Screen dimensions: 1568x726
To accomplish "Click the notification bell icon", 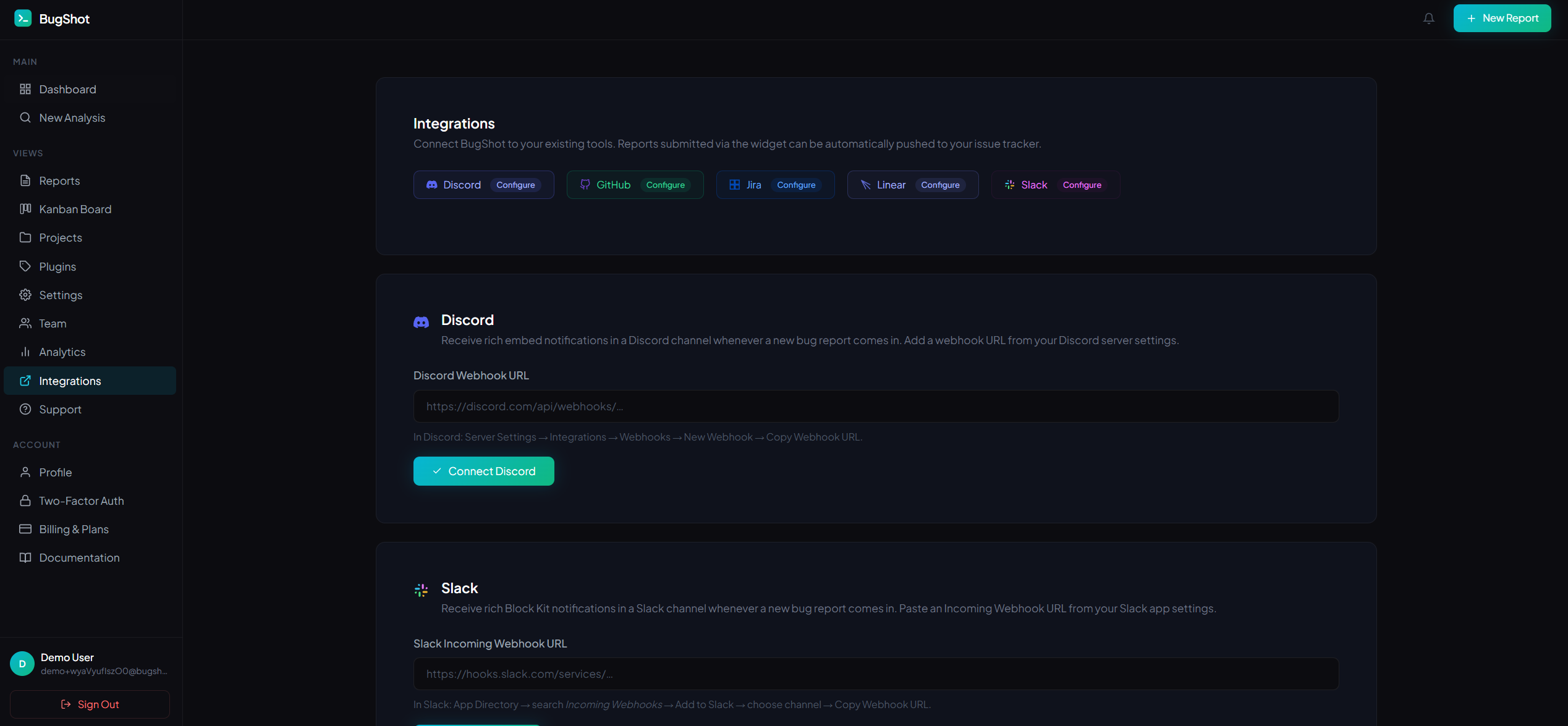I will coord(1428,19).
